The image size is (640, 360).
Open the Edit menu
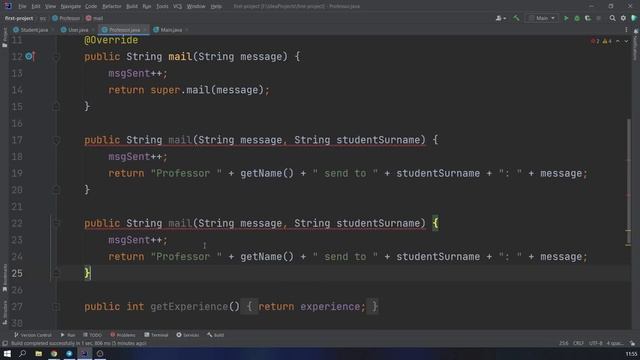pyautogui.click(x=36, y=6)
